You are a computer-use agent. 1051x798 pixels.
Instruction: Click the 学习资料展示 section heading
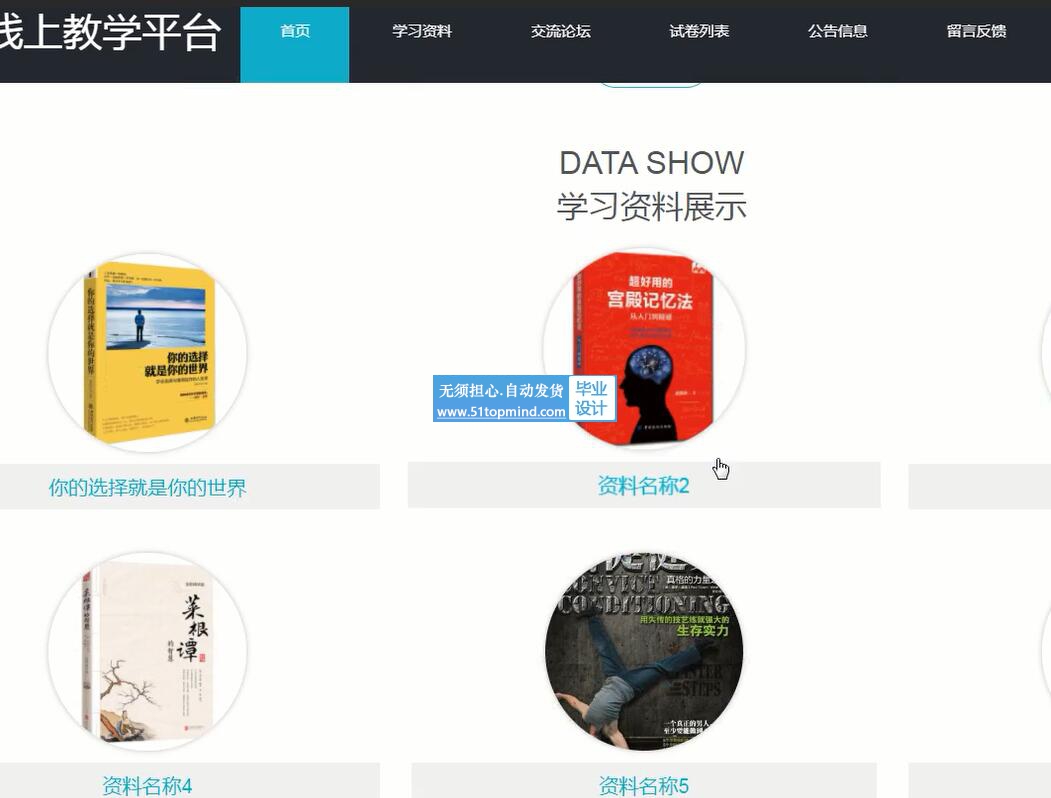652,206
